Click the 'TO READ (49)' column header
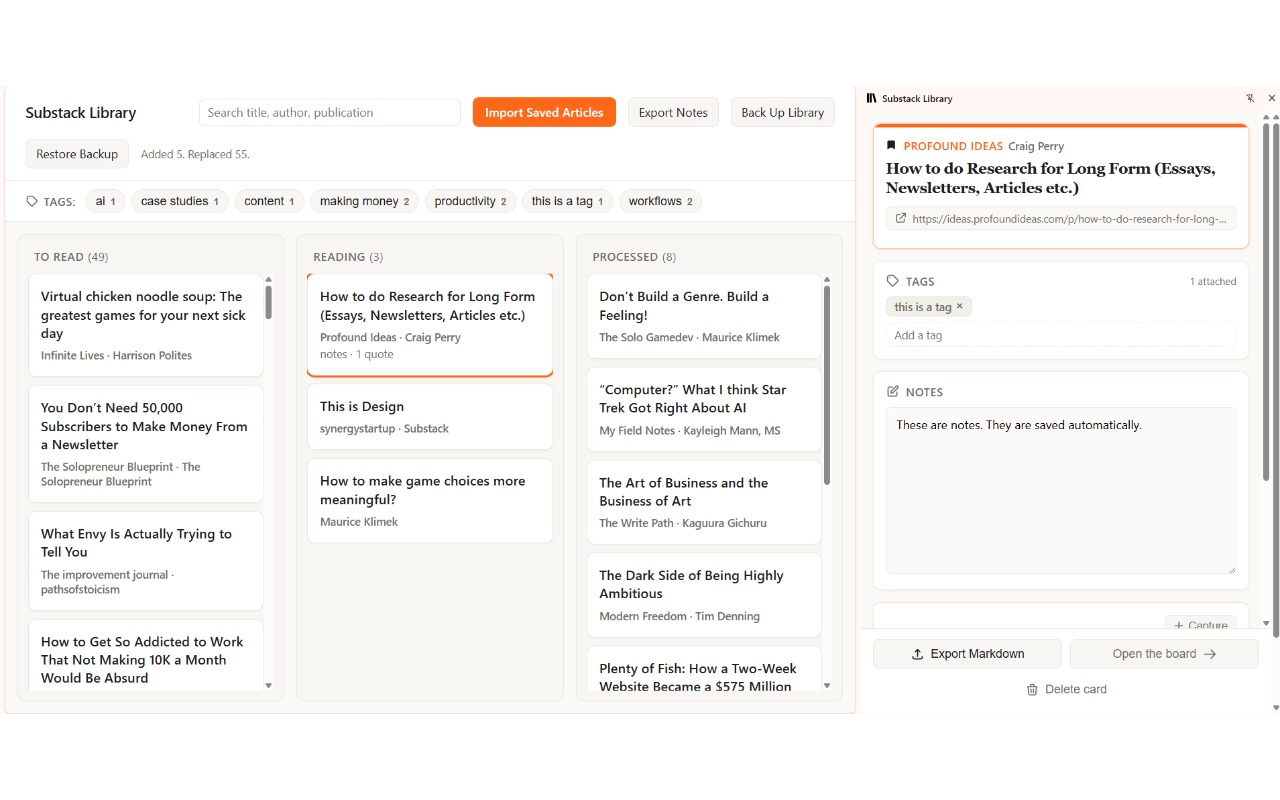 (x=71, y=257)
